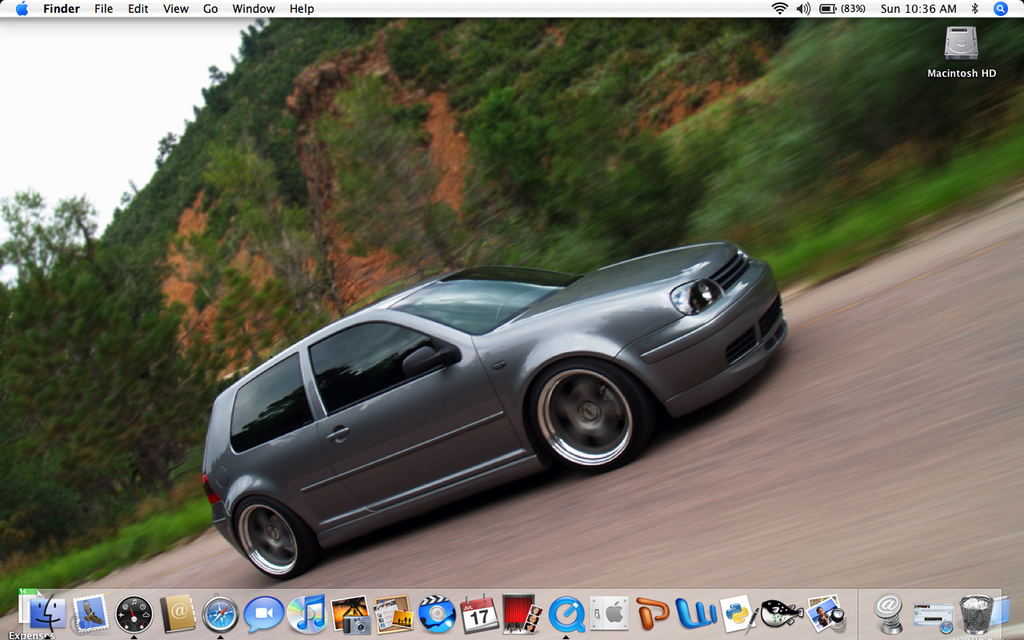Launch iTunes from the dock

point(306,613)
